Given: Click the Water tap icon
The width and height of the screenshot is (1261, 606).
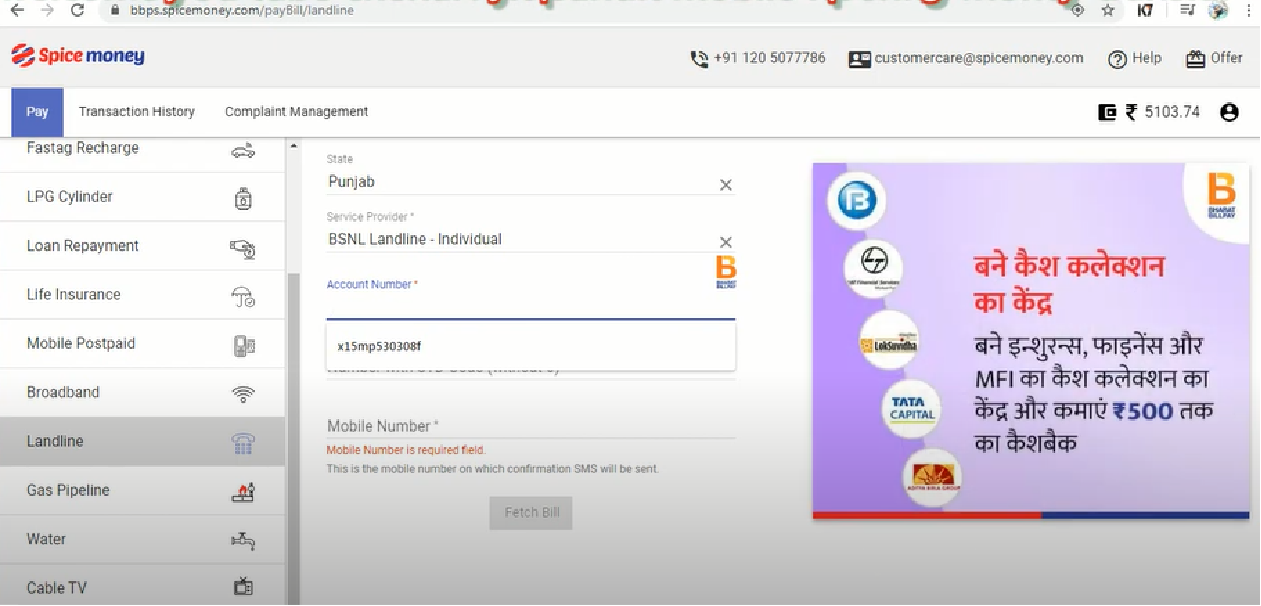Looking at the screenshot, I should click(x=243, y=540).
